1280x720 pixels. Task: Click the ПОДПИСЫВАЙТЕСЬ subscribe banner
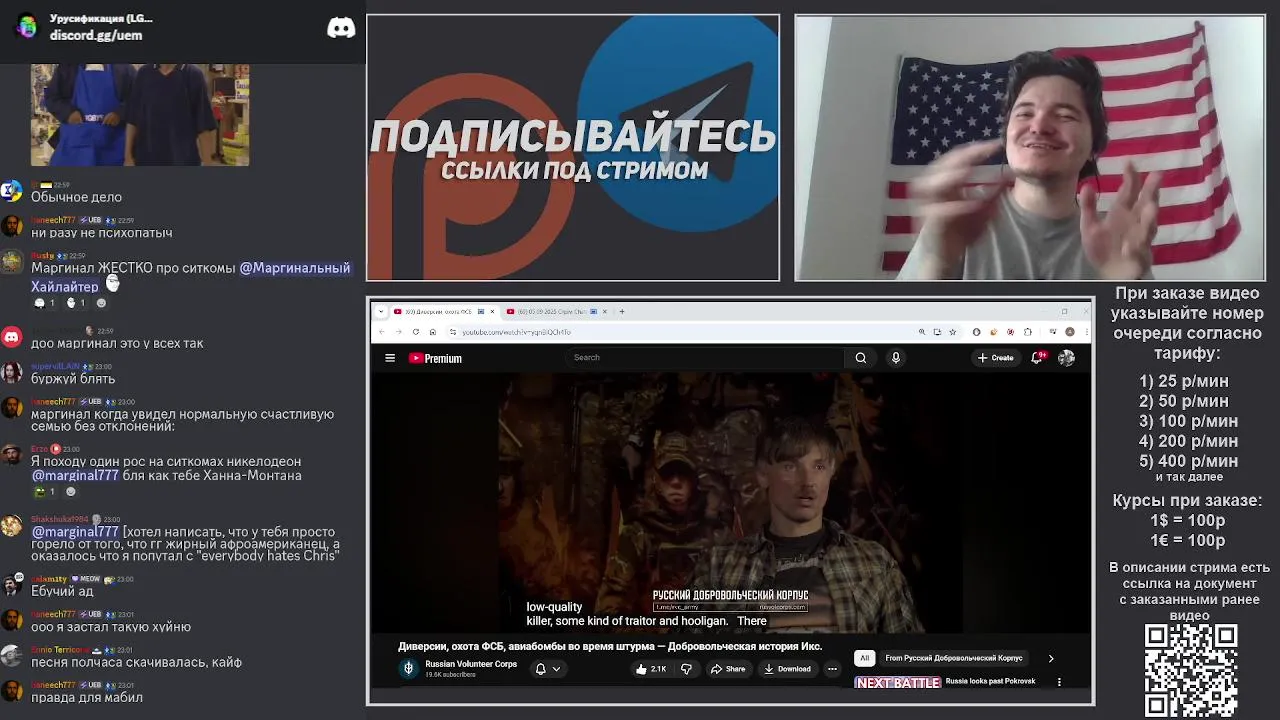point(573,148)
